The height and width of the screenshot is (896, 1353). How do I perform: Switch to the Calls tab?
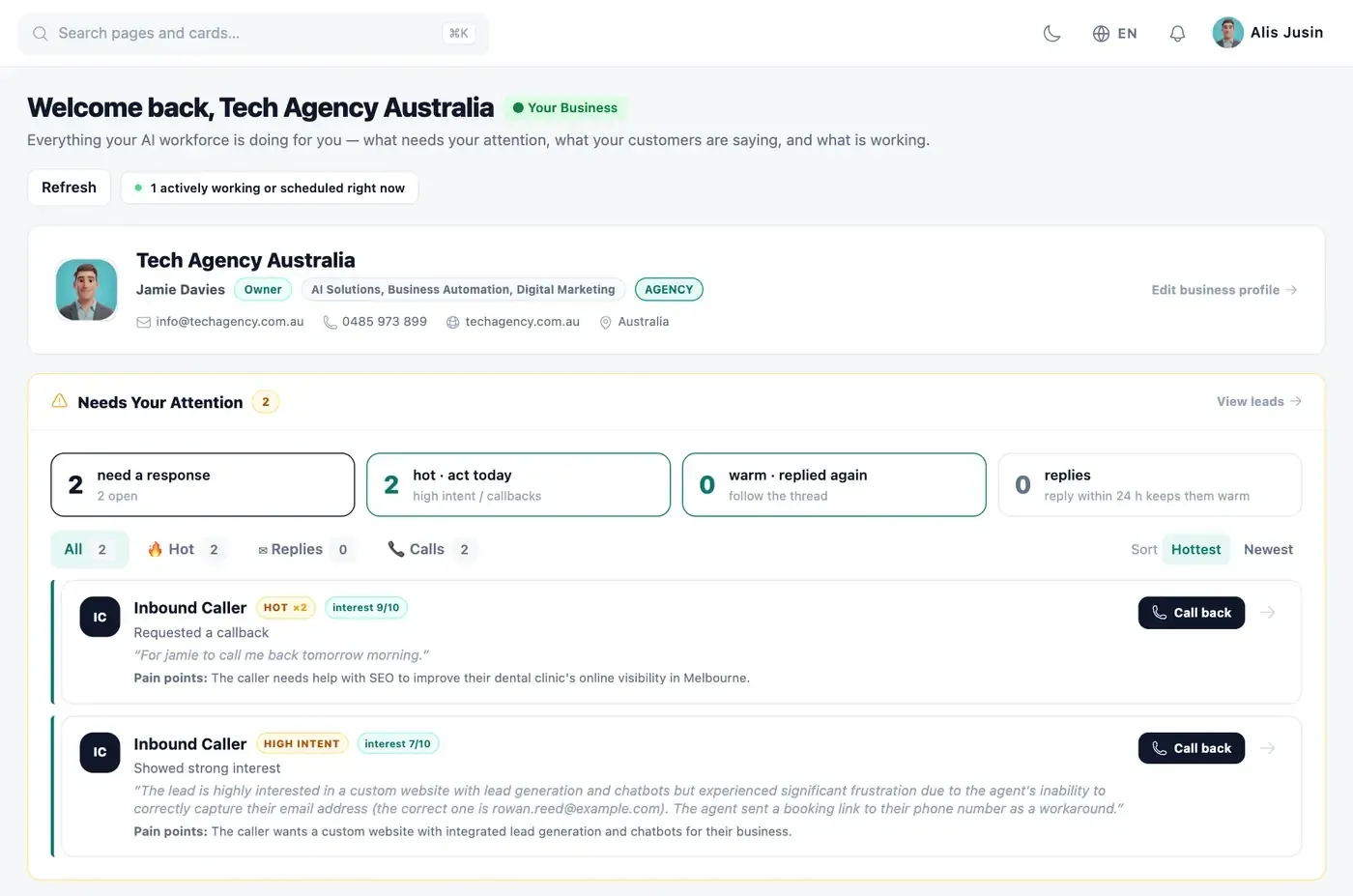[x=431, y=550]
